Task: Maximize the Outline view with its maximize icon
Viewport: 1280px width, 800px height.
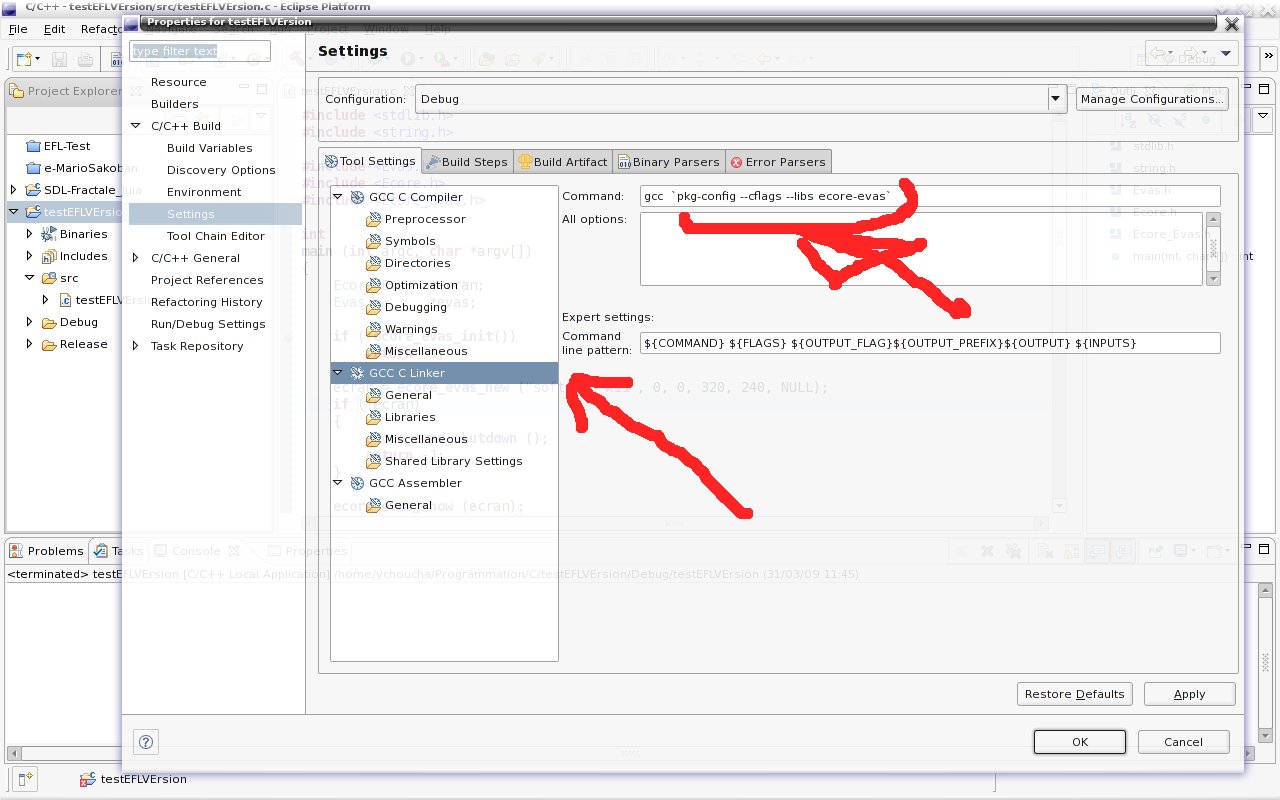Action: [x=1263, y=91]
